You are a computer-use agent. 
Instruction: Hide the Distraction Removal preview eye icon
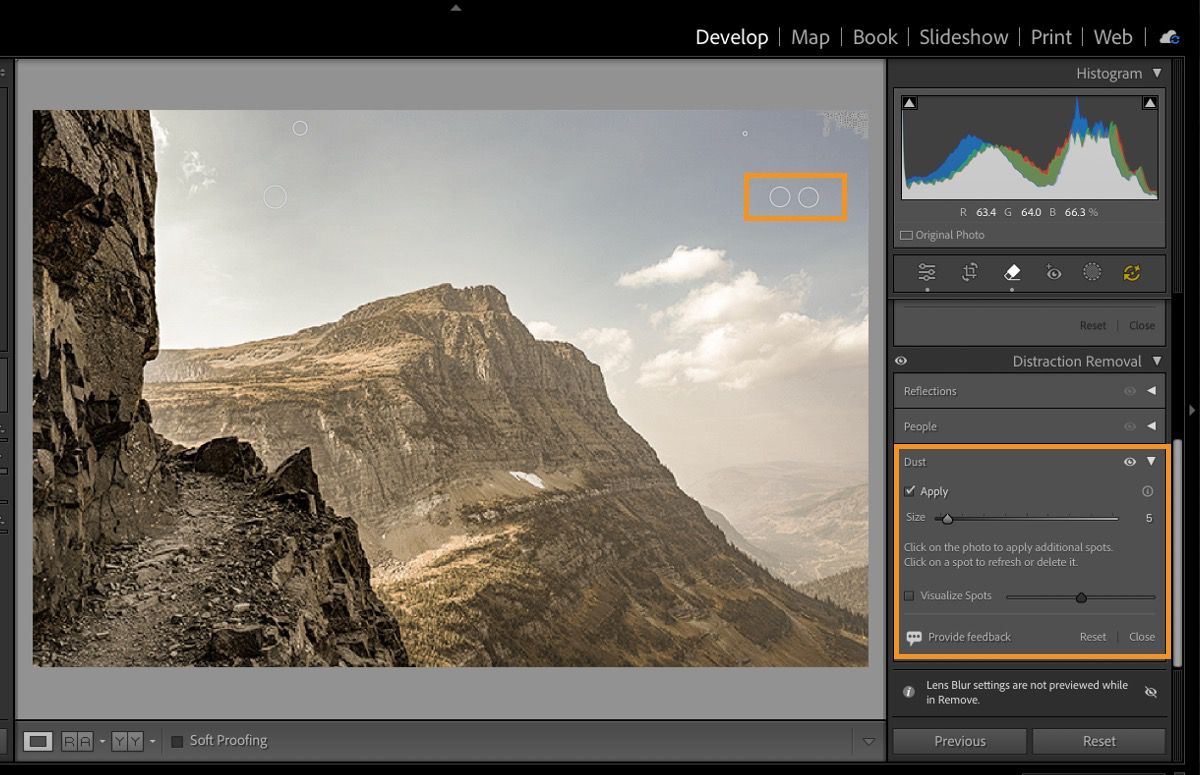(x=901, y=361)
